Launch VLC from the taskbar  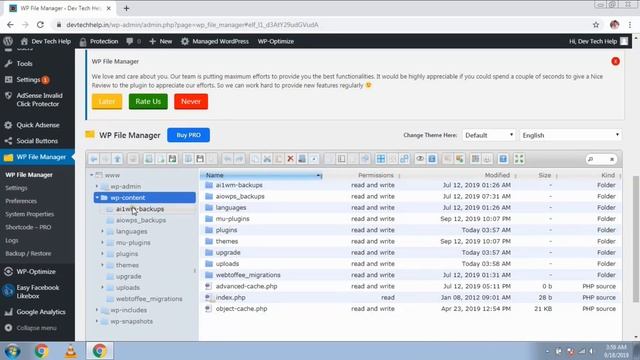pos(71,351)
